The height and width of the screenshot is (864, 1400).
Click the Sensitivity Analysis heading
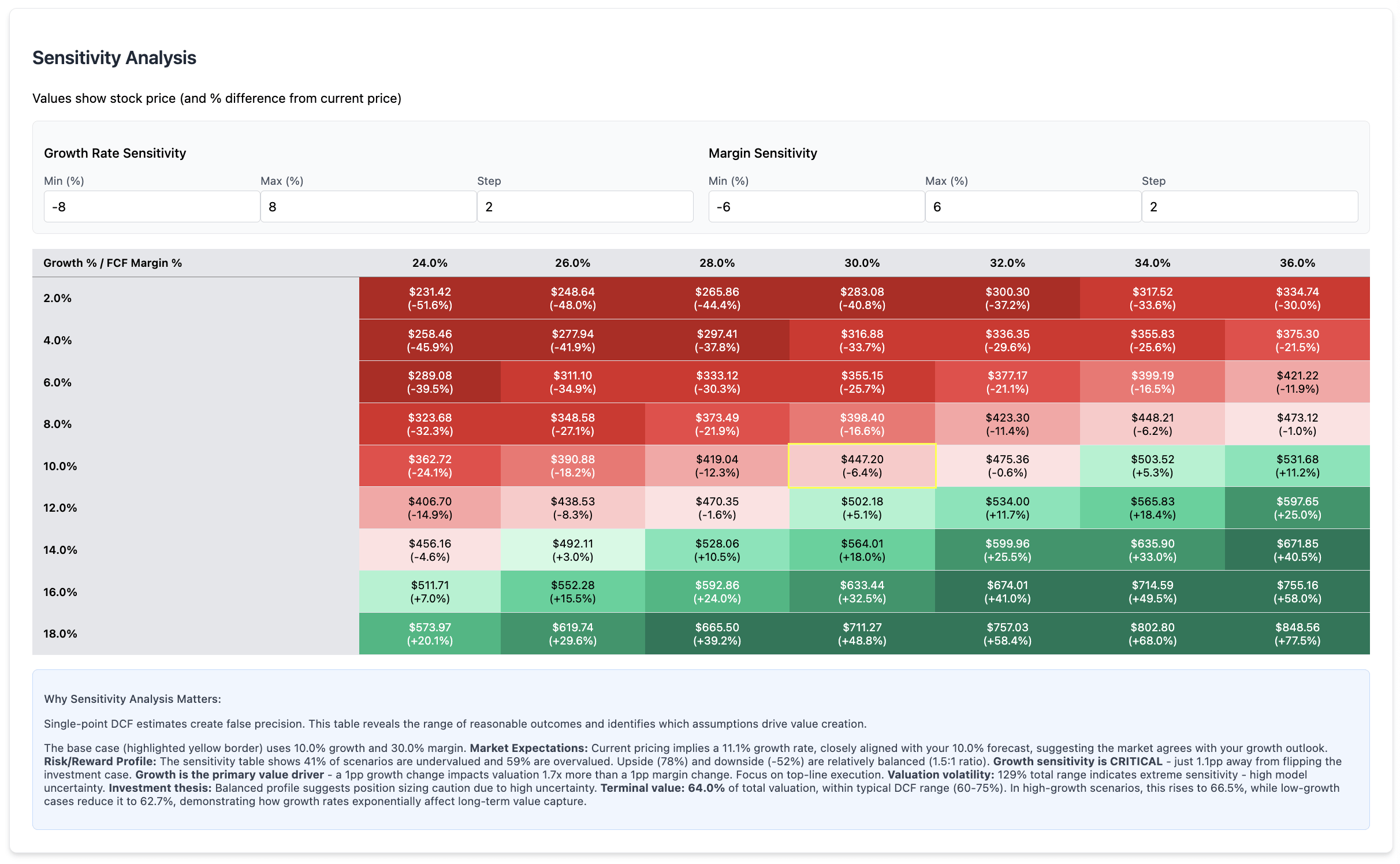114,58
